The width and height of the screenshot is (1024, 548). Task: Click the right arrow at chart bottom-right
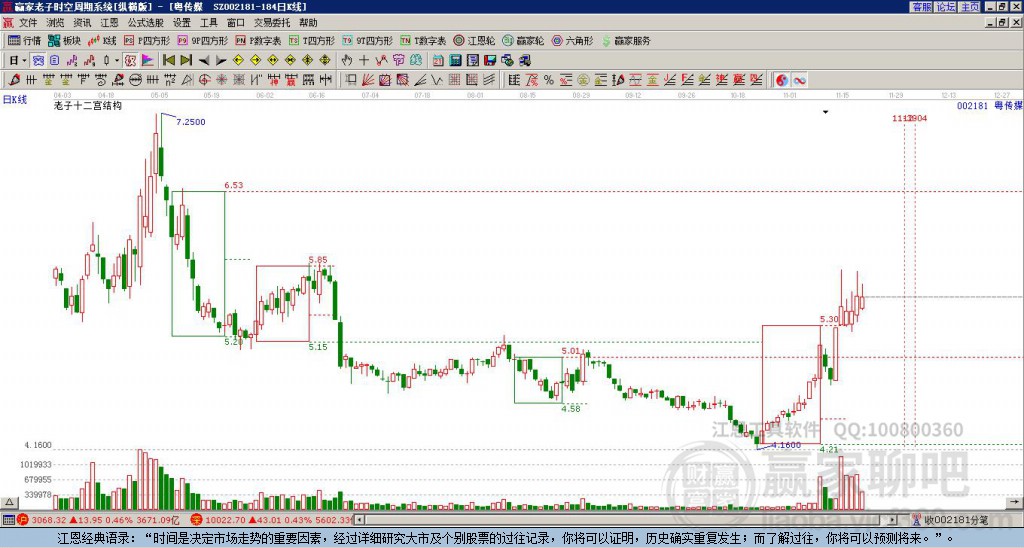point(1014,502)
